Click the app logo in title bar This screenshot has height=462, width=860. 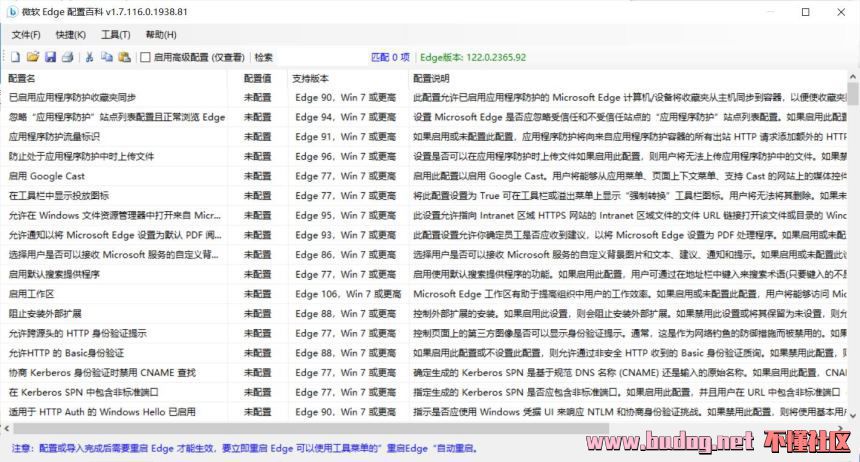click(x=12, y=12)
